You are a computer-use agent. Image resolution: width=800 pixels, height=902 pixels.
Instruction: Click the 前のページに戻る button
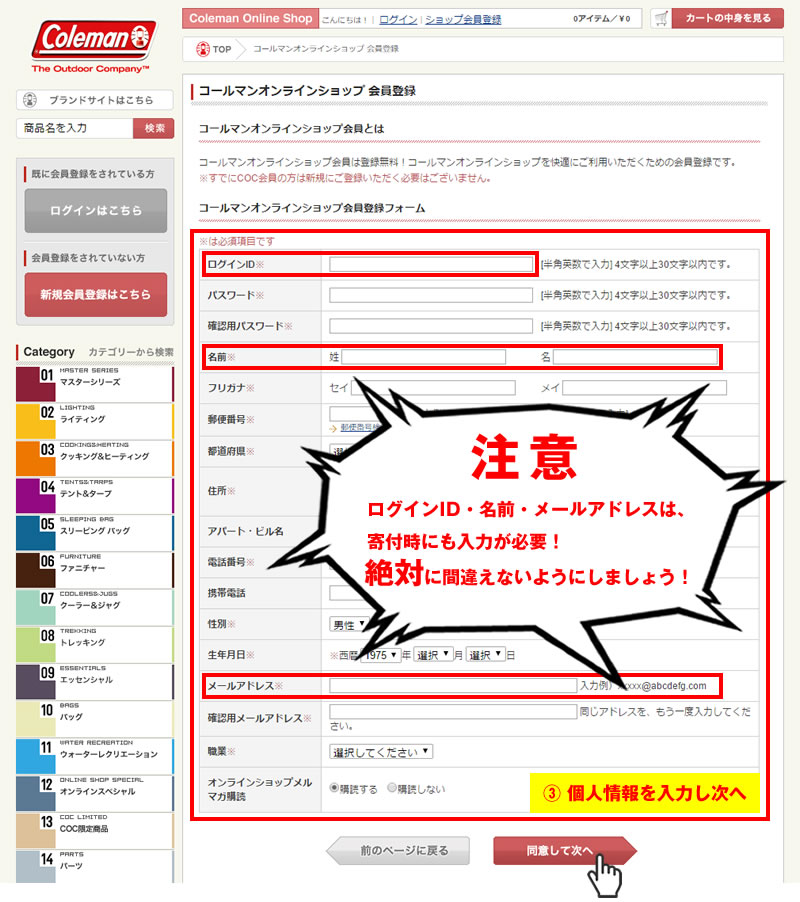click(x=398, y=851)
